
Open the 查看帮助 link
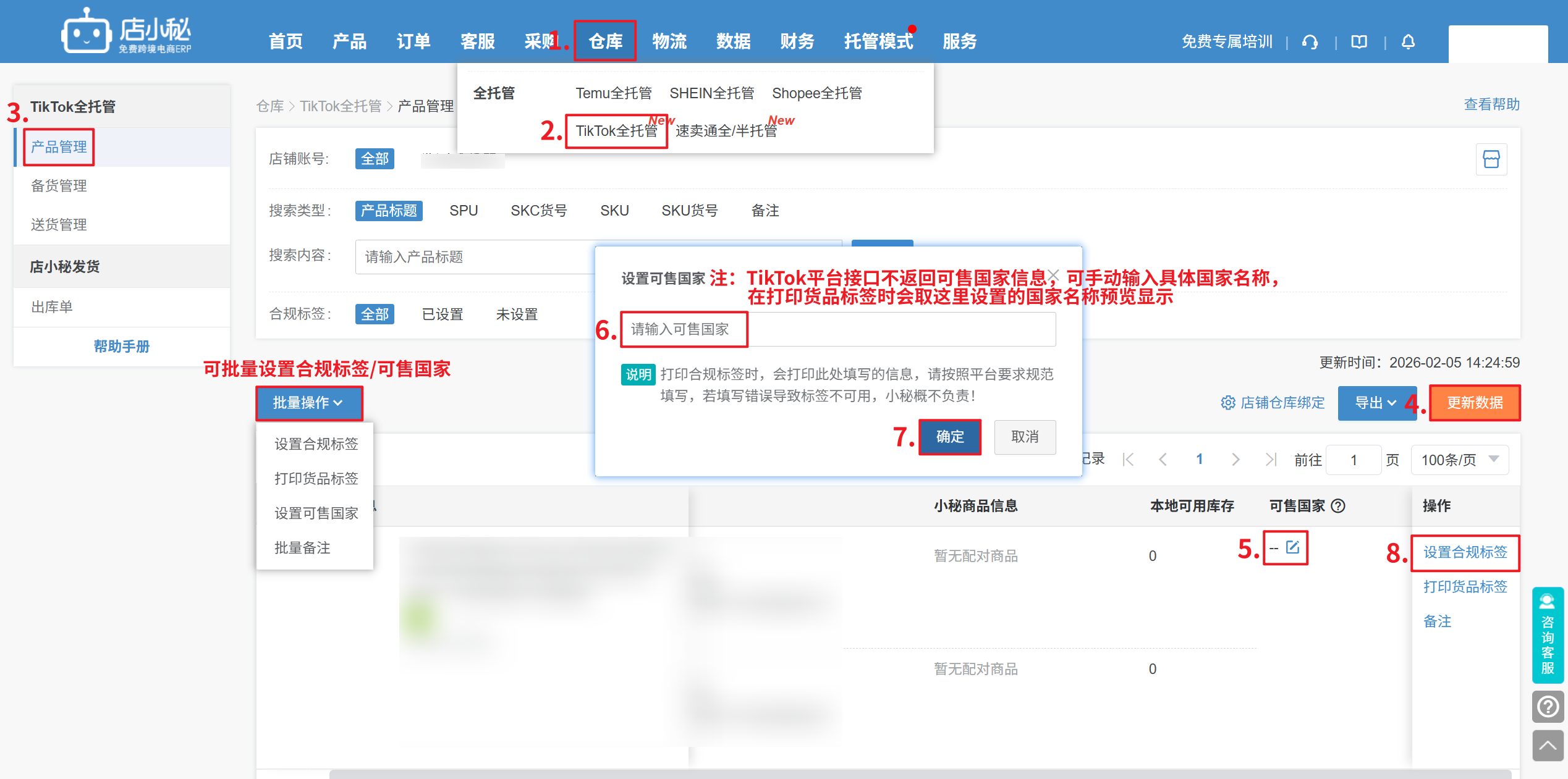pos(1491,104)
